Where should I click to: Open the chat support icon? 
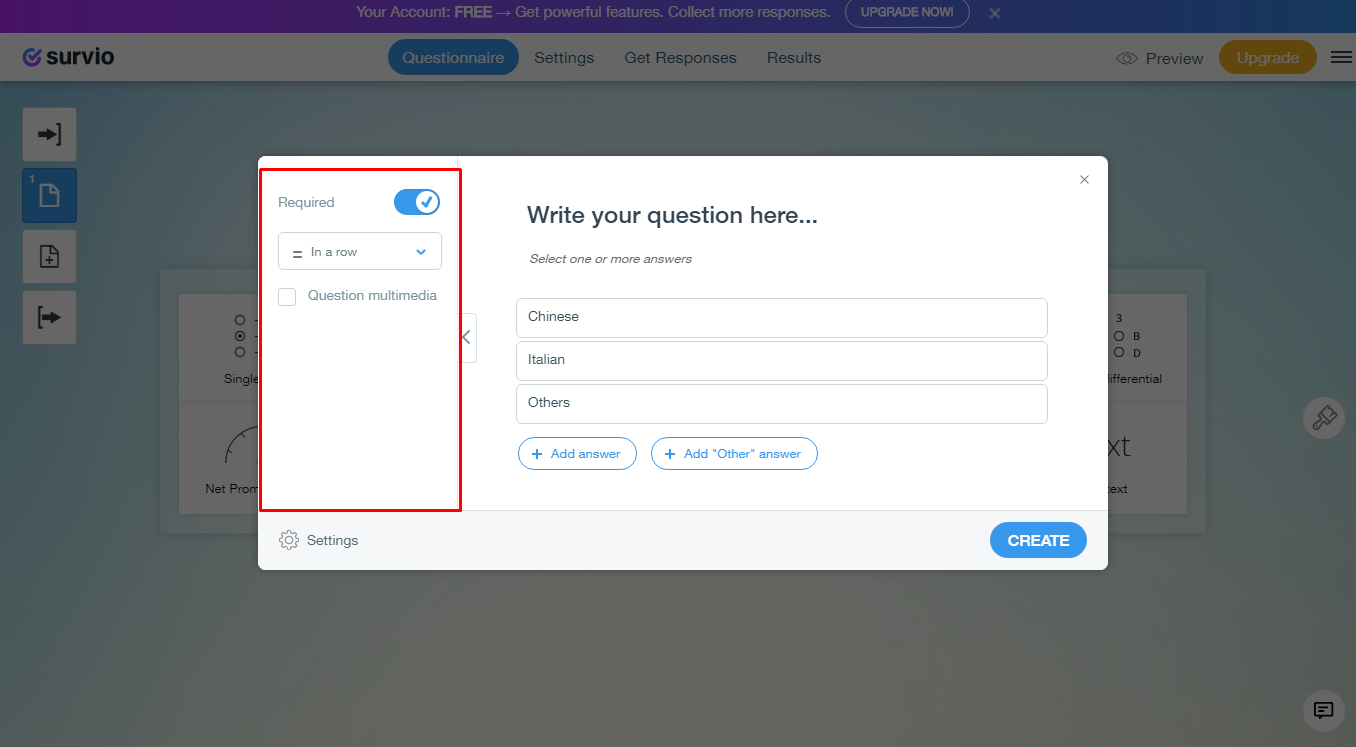(x=1323, y=710)
